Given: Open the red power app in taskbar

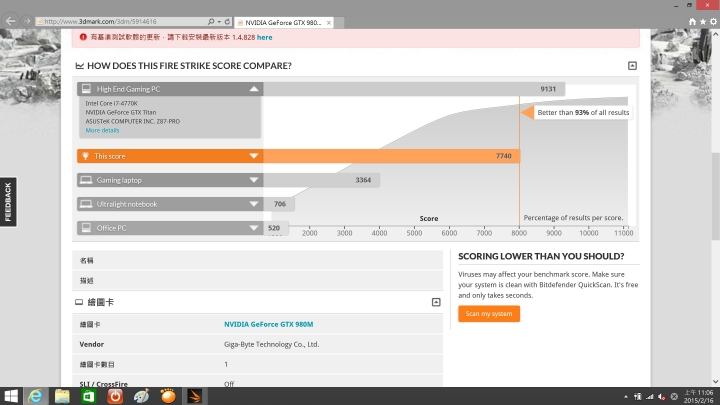Looking at the screenshot, I should [115, 396].
